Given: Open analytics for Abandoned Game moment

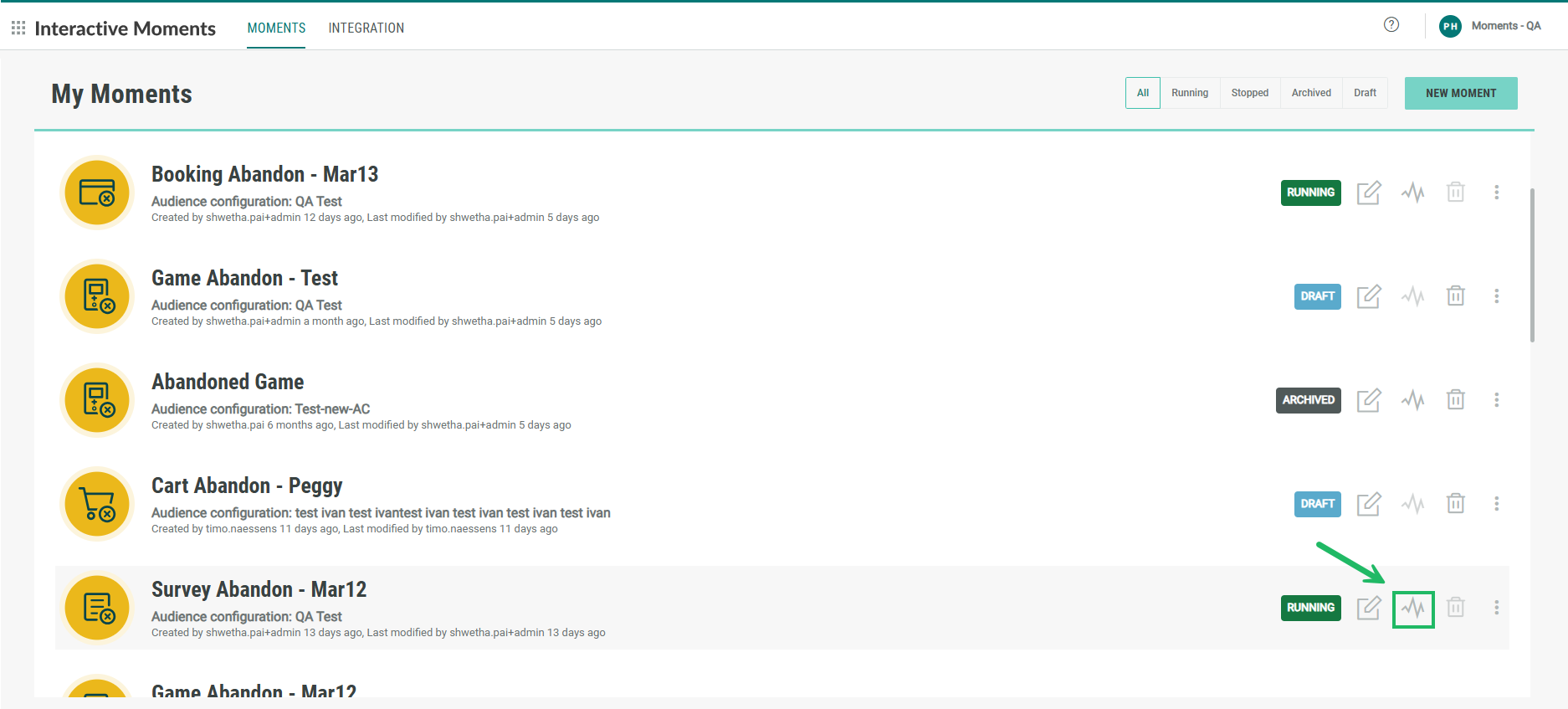Looking at the screenshot, I should click(x=1412, y=400).
